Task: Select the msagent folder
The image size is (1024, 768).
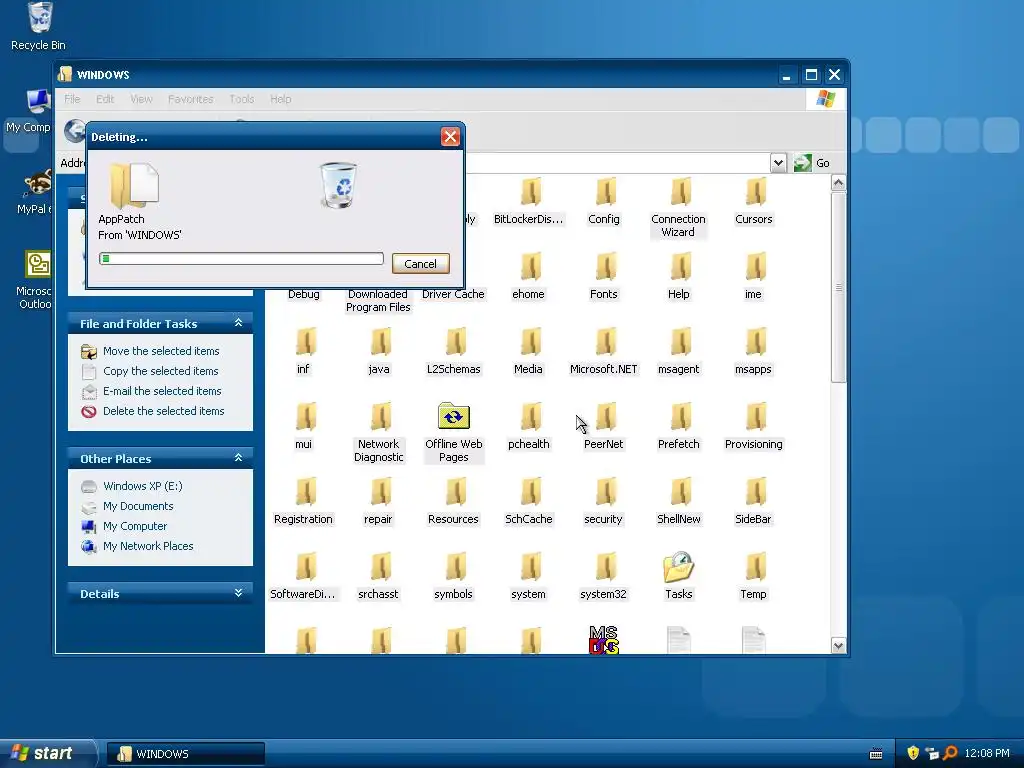Action: pos(679,351)
